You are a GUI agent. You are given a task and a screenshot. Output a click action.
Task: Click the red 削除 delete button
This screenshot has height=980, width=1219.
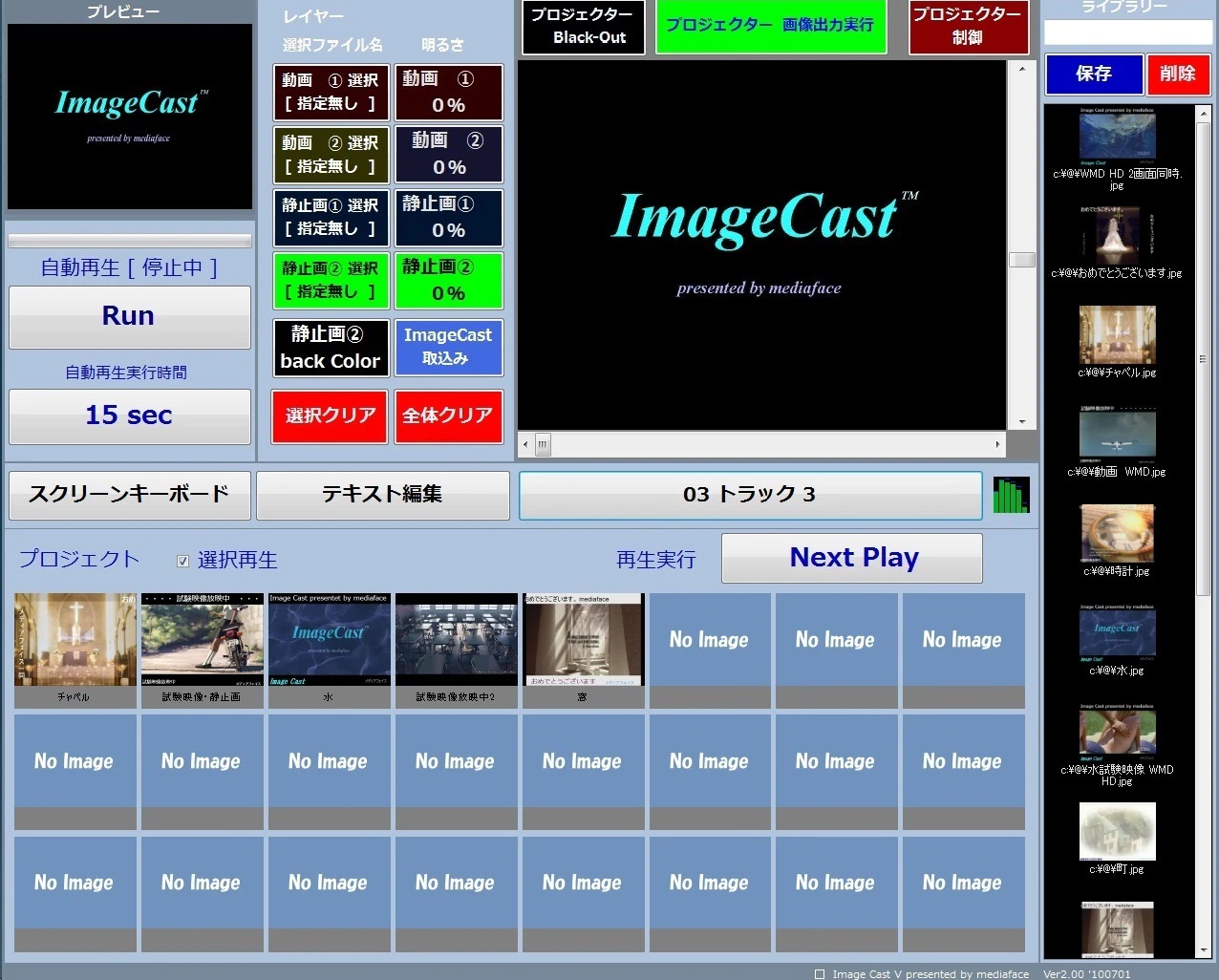click(1178, 75)
